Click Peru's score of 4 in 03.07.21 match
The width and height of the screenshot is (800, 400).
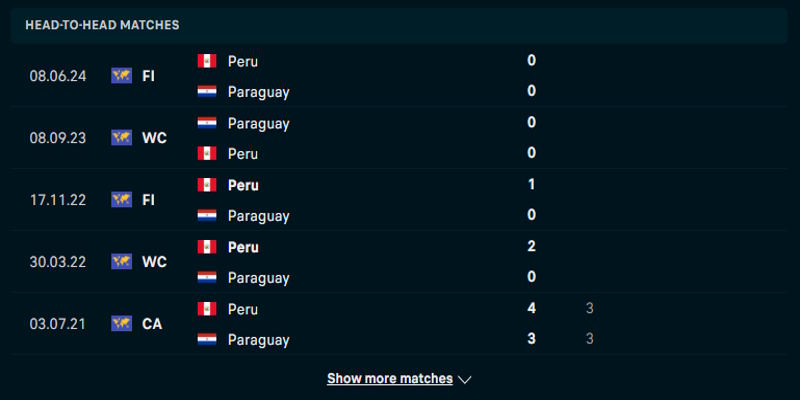[532, 309]
